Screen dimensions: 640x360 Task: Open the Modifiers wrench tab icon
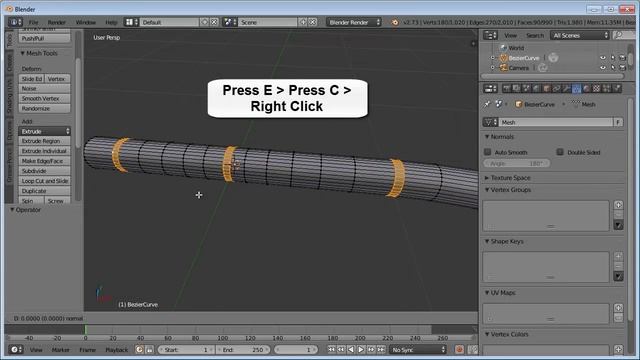(x=567, y=88)
